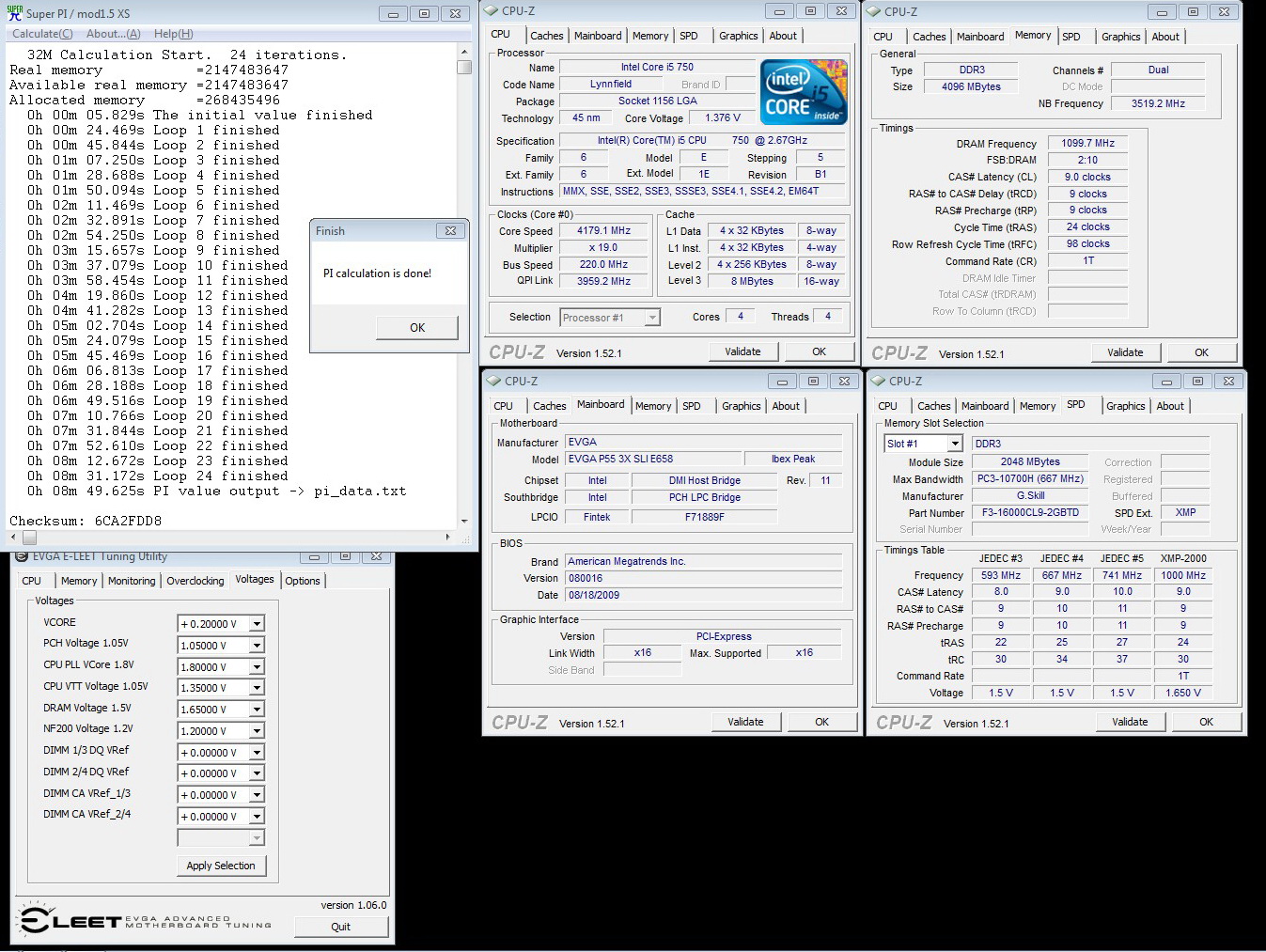The image size is (1266, 952).
Task: Open Graphics tab in CPU-Z Processor window
Action: point(739,36)
